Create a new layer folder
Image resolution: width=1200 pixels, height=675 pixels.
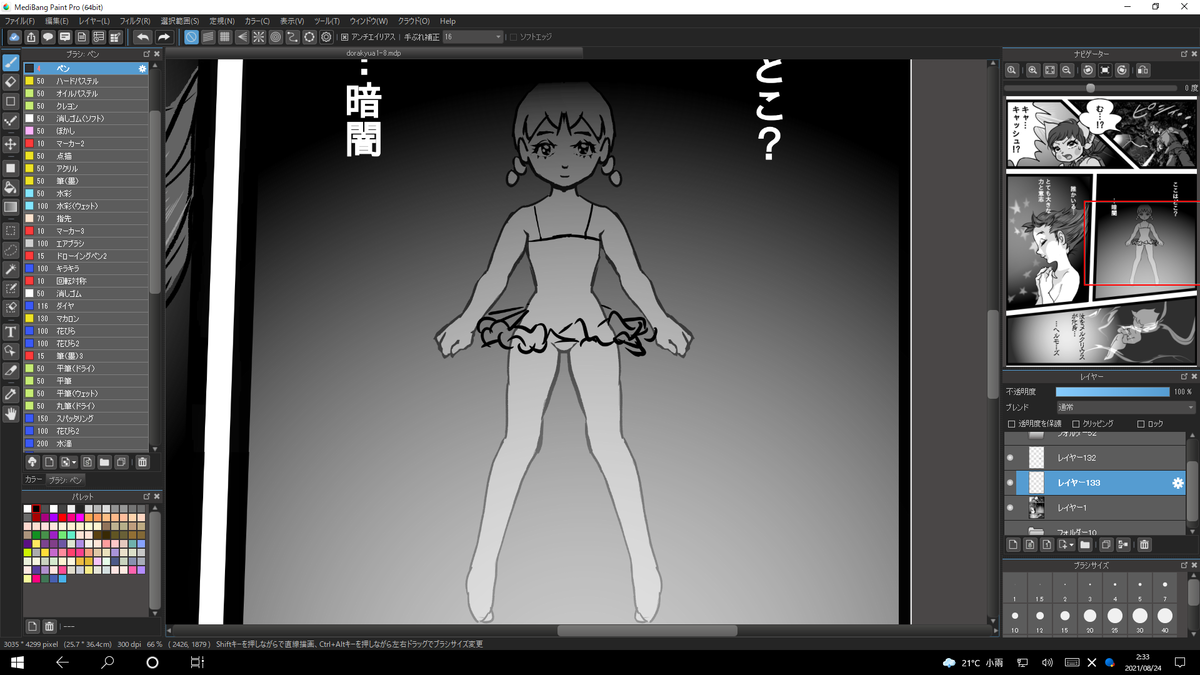tap(1085, 545)
